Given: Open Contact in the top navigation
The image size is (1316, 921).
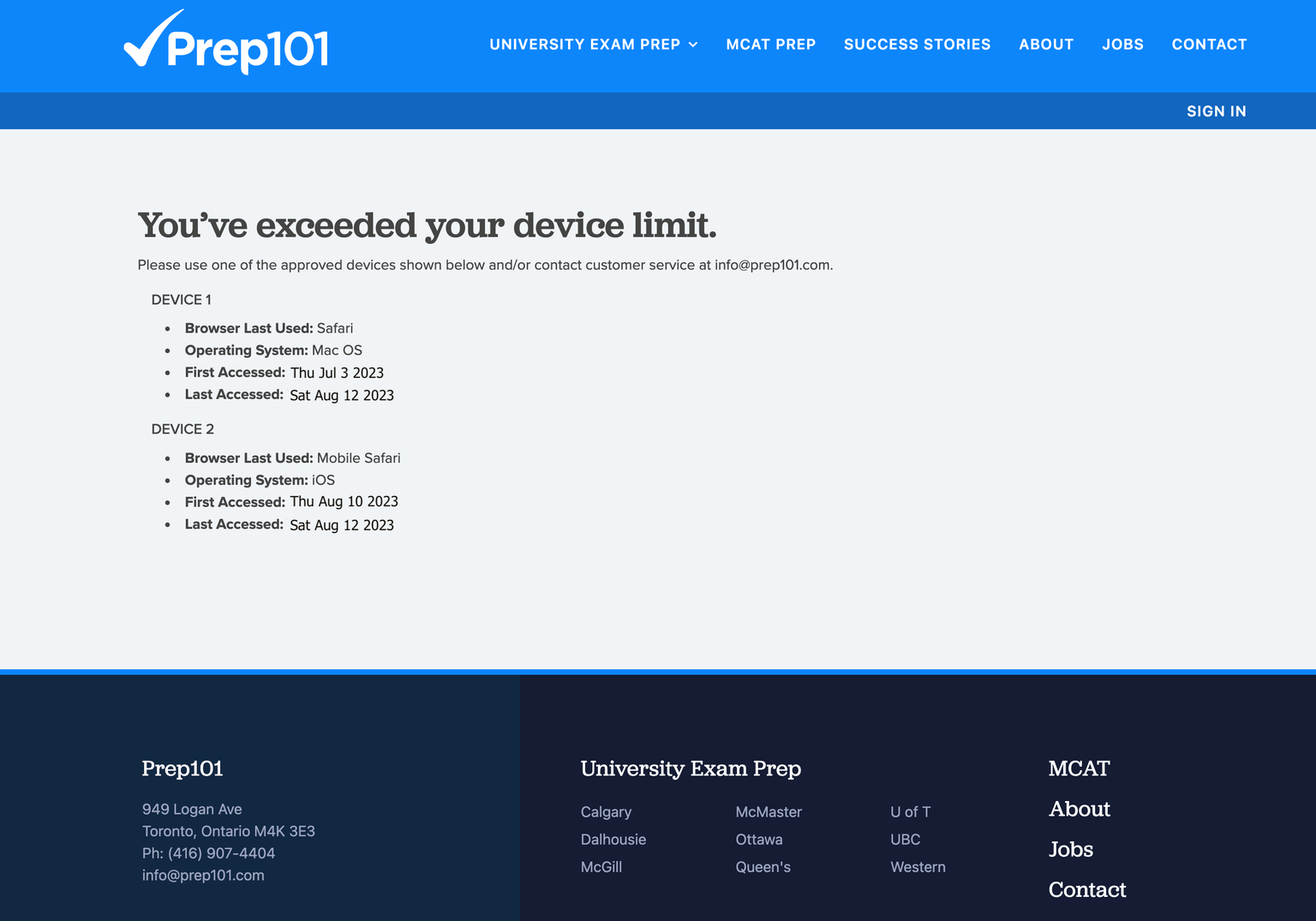Looking at the screenshot, I should coord(1209,45).
